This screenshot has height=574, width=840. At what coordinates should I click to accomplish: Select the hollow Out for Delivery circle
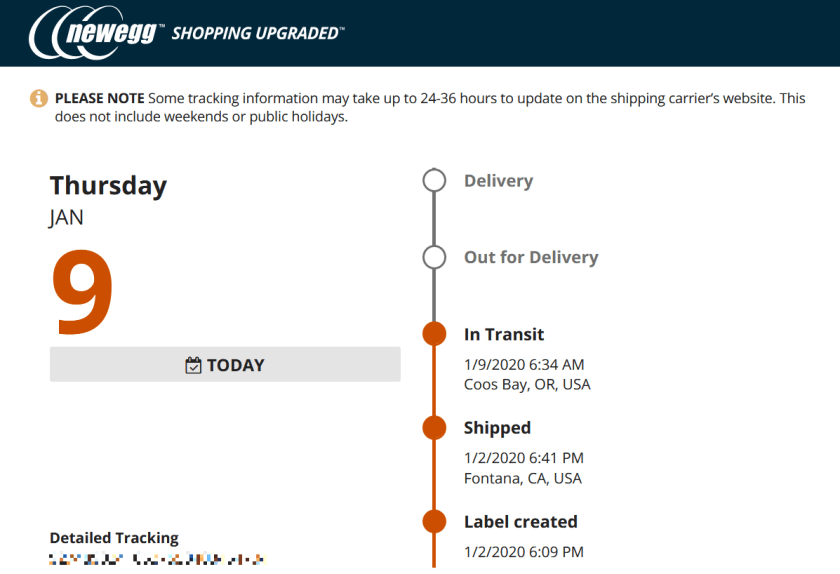pos(434,257)
